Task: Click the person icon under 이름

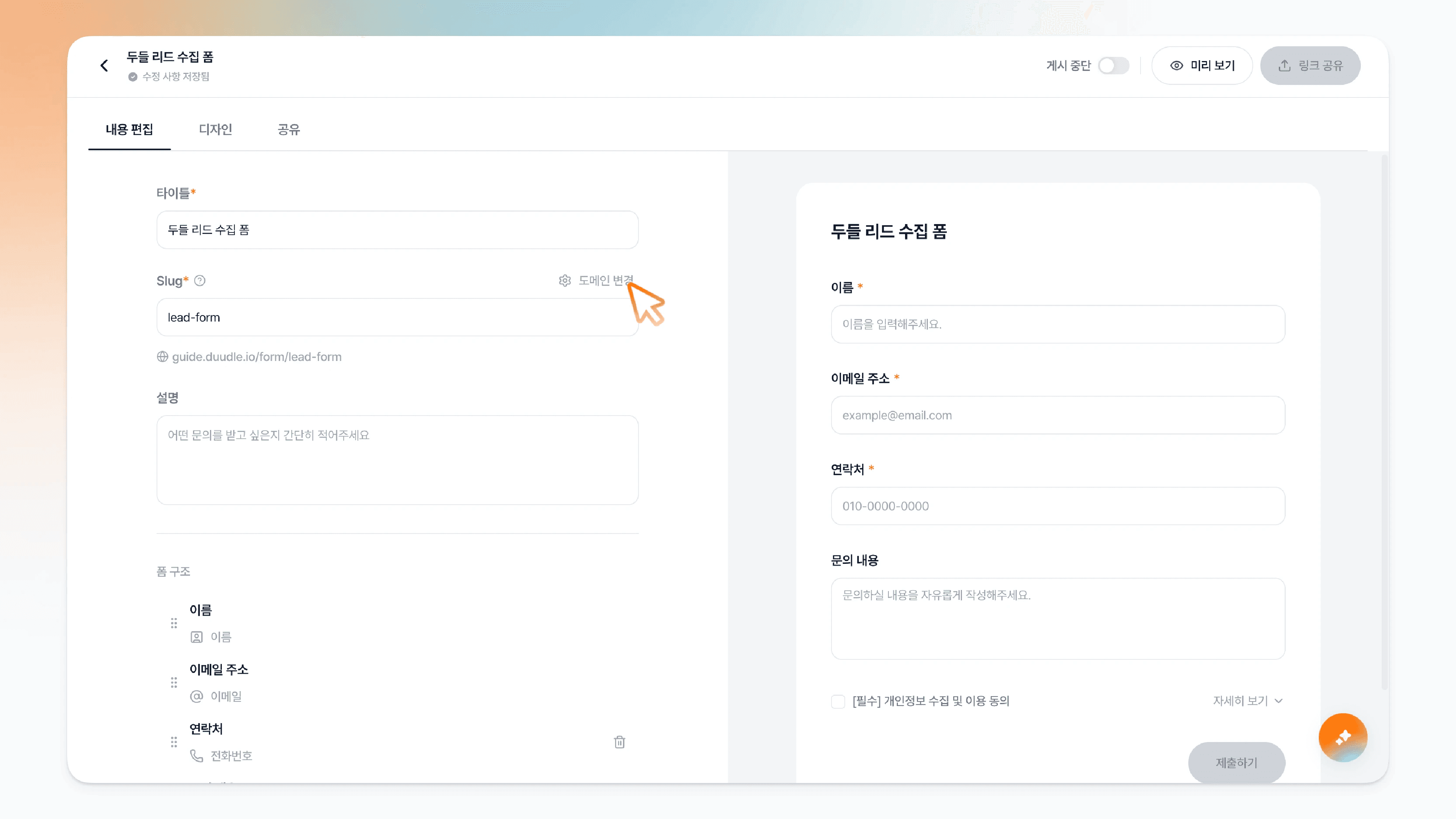Action: [x=196, y=637]
